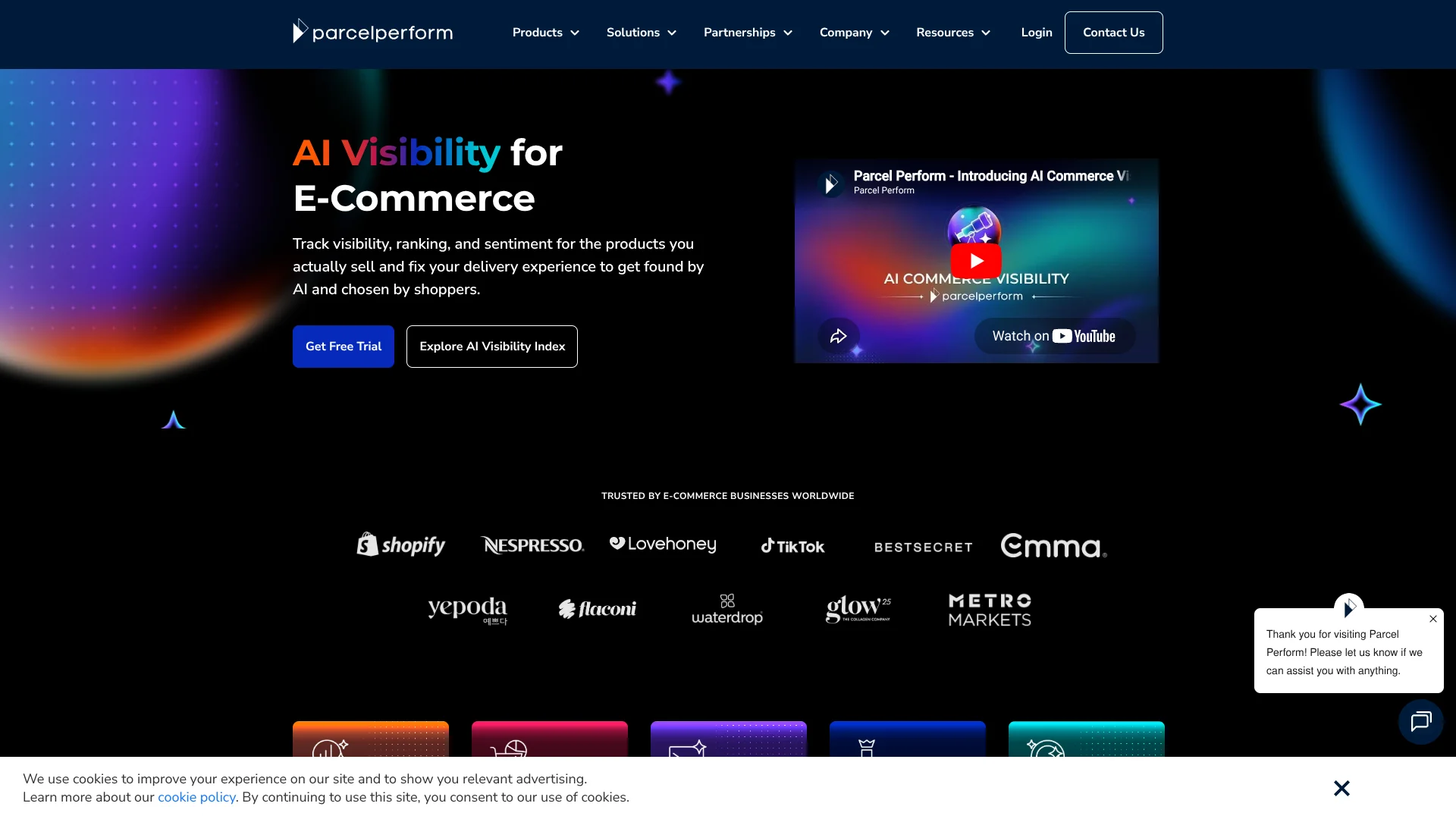This screenshot has width=1456, height=819.
Task: Open the purple envelope message card
Action: point(729,739)
